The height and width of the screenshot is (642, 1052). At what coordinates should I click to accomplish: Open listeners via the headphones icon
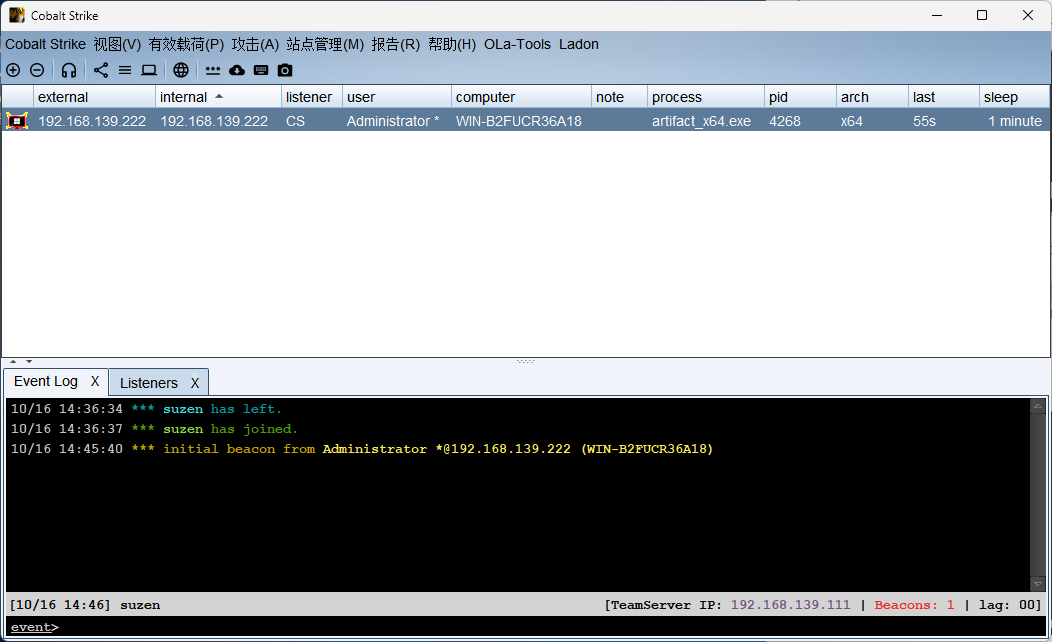[69, 70]
